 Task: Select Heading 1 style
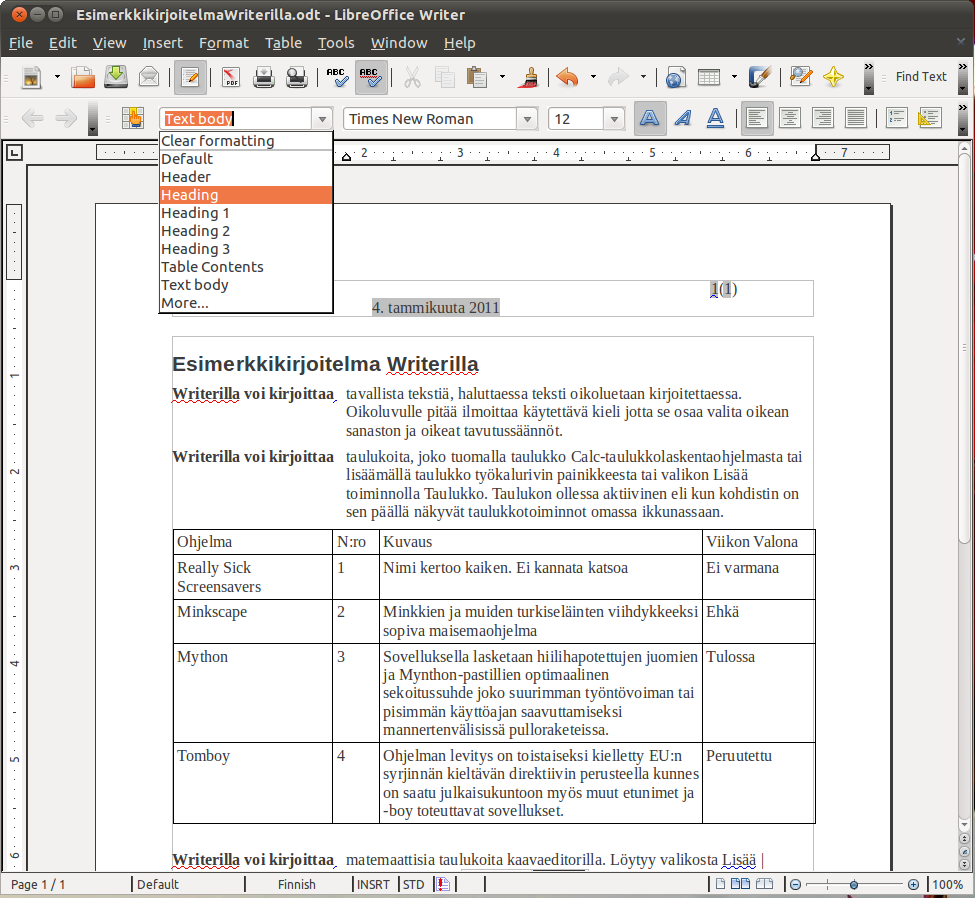246,213
